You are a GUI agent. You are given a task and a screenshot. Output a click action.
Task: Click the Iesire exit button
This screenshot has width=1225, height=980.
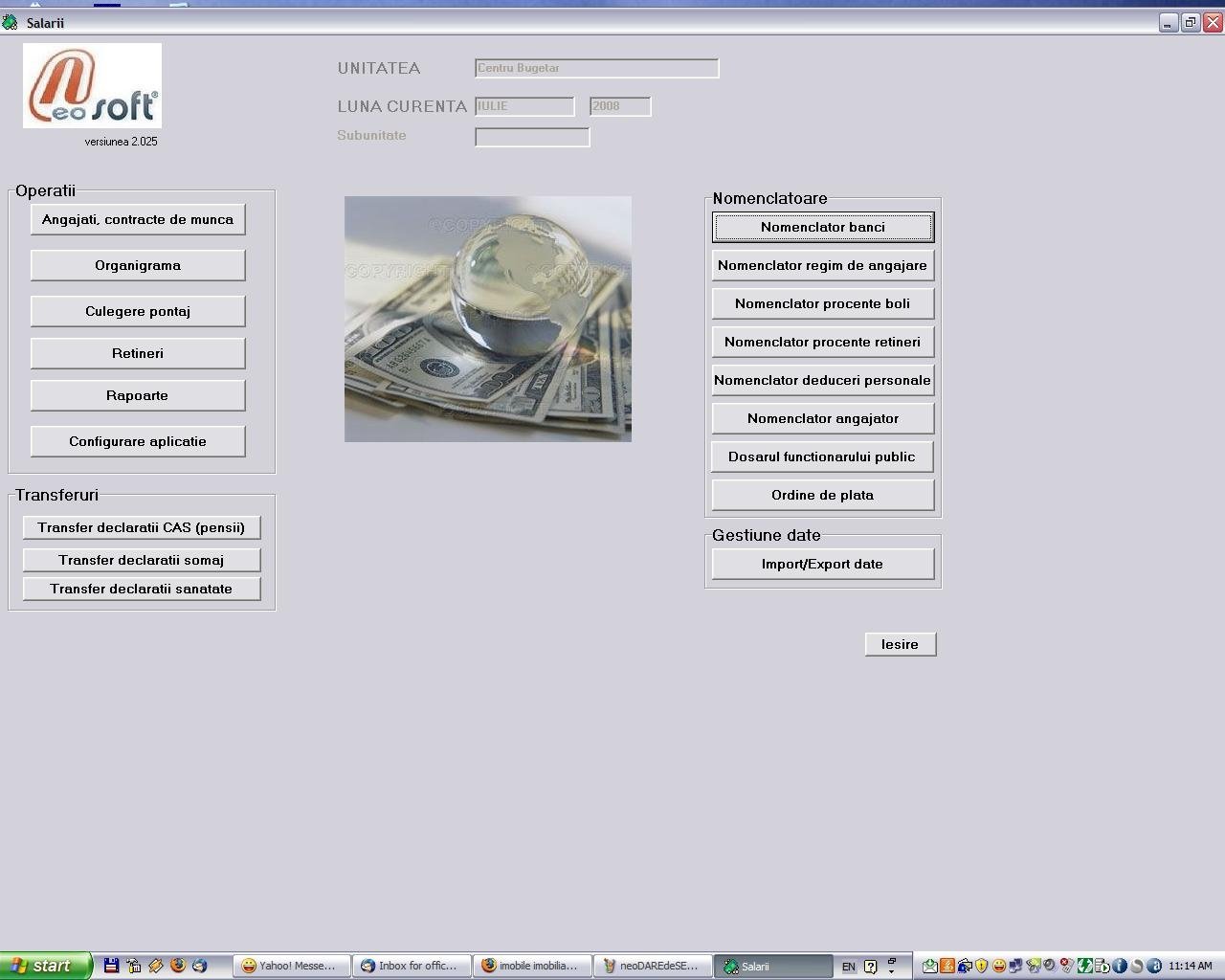point(901,644)
